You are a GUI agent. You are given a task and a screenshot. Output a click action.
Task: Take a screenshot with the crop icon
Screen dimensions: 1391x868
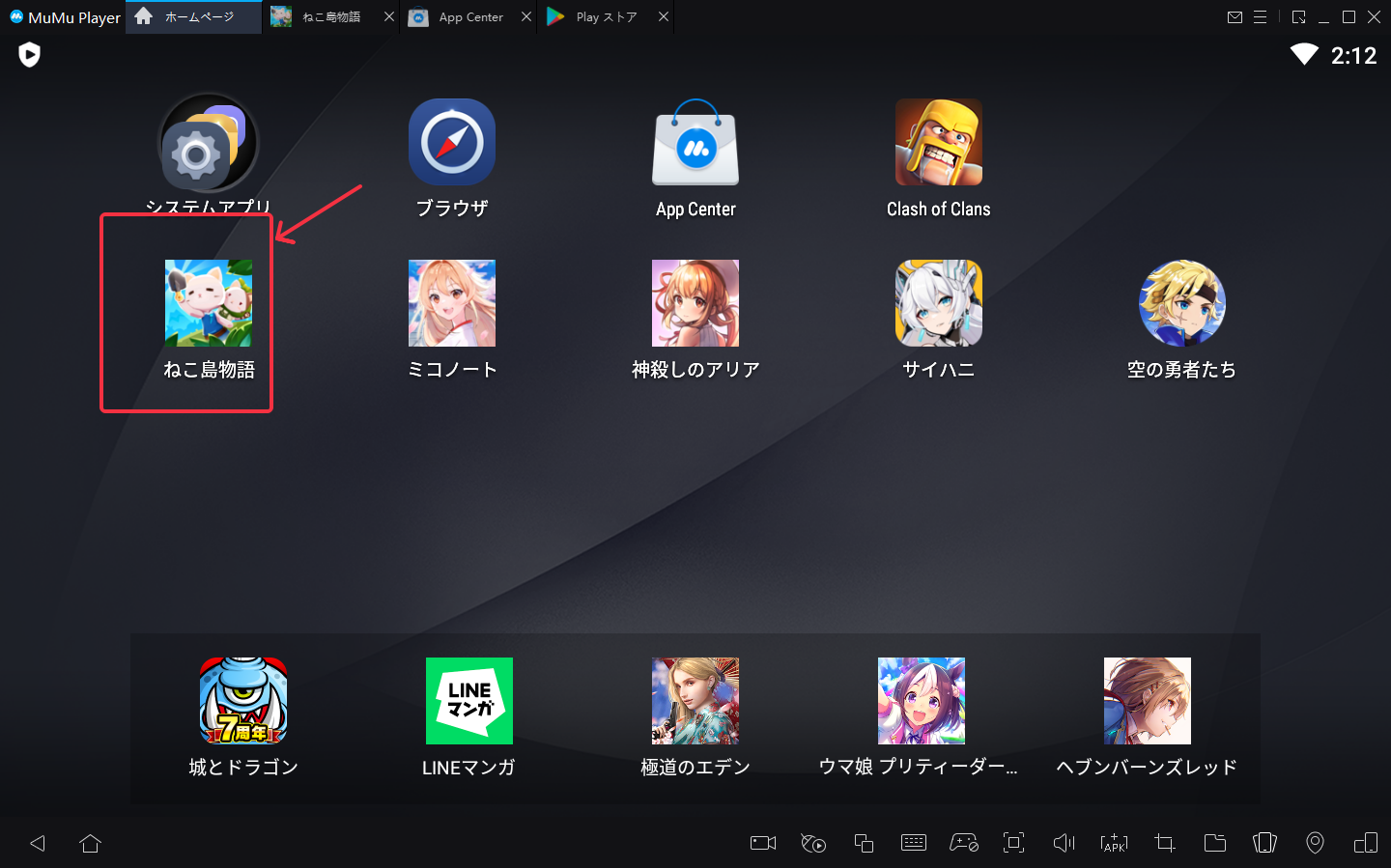coord(1165,843)
